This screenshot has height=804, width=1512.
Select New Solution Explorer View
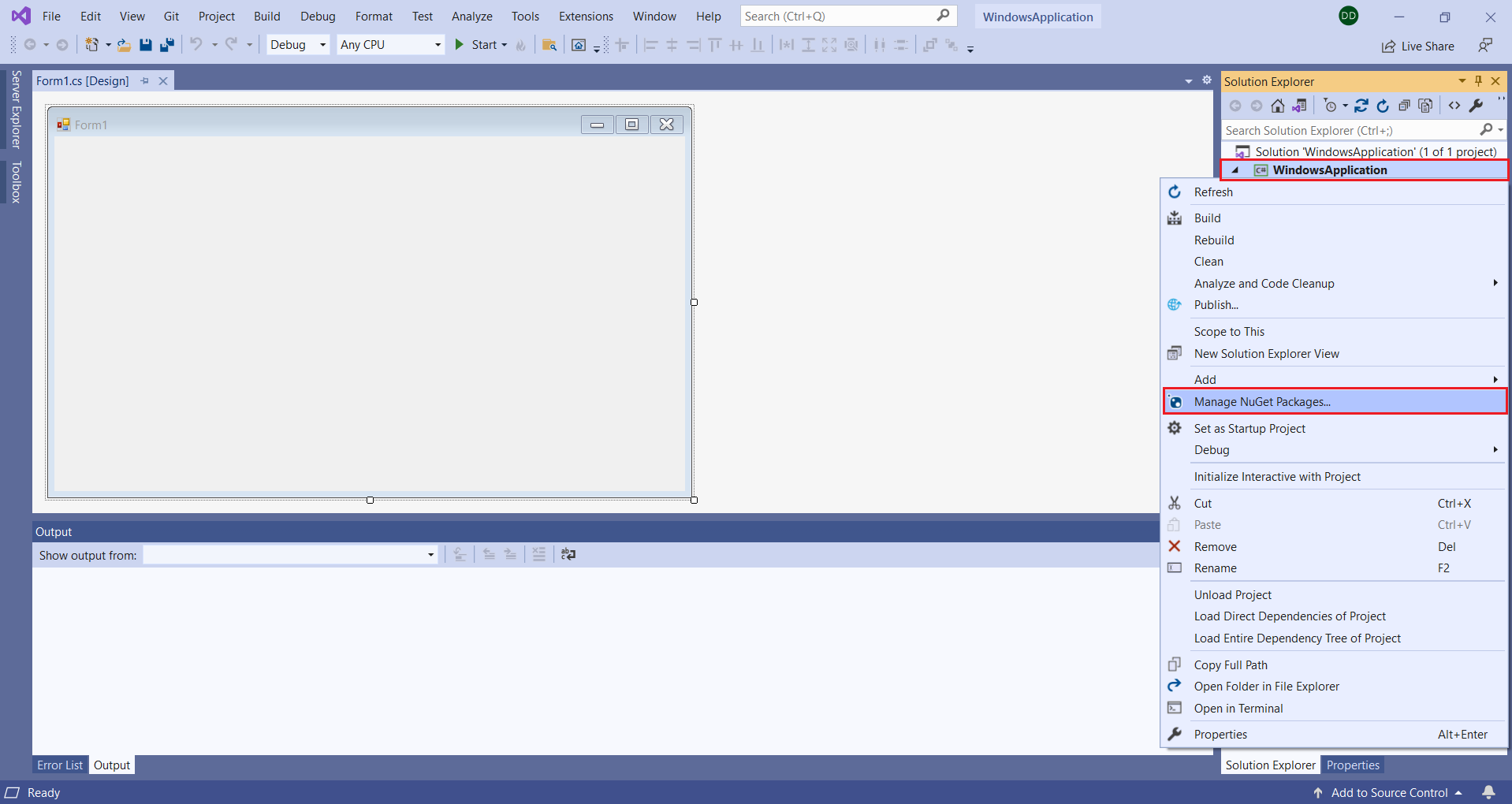click(1334, 354)
